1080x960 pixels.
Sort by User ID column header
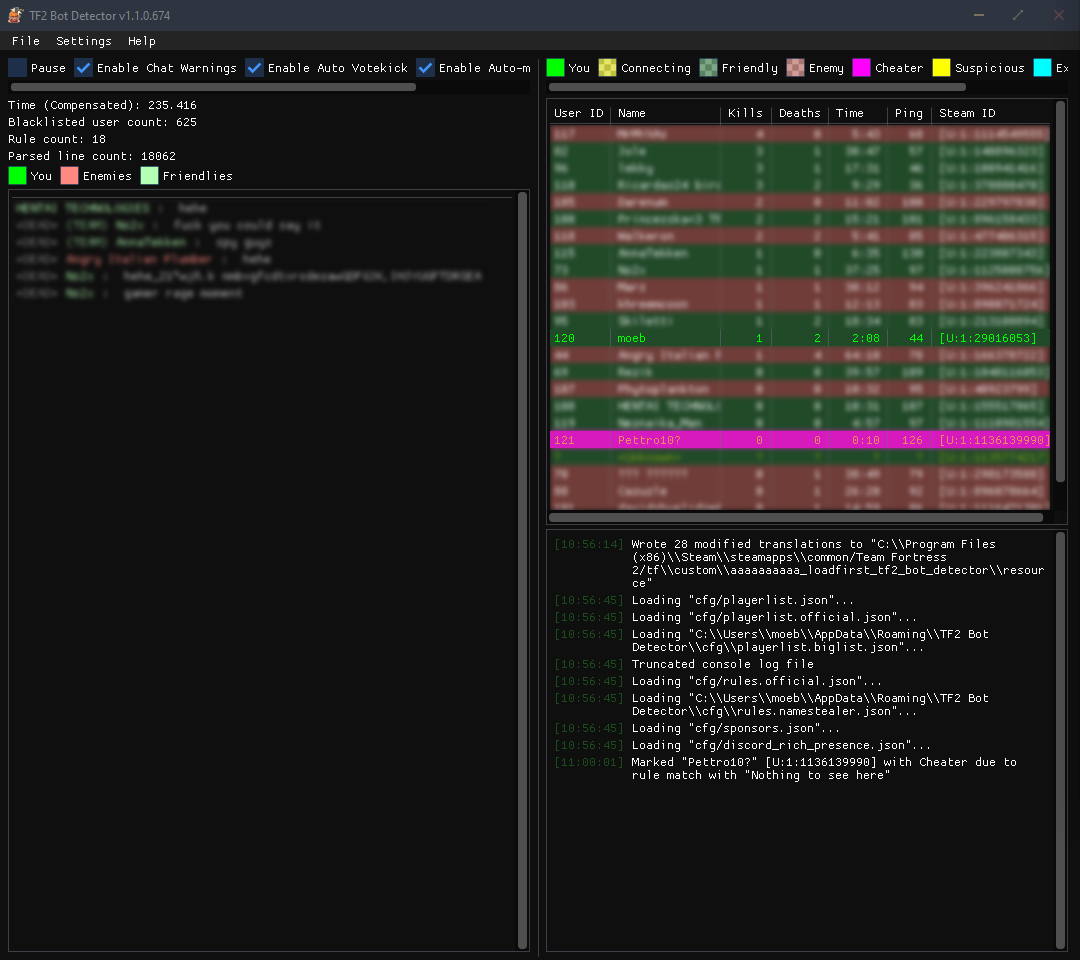point(579,114)
